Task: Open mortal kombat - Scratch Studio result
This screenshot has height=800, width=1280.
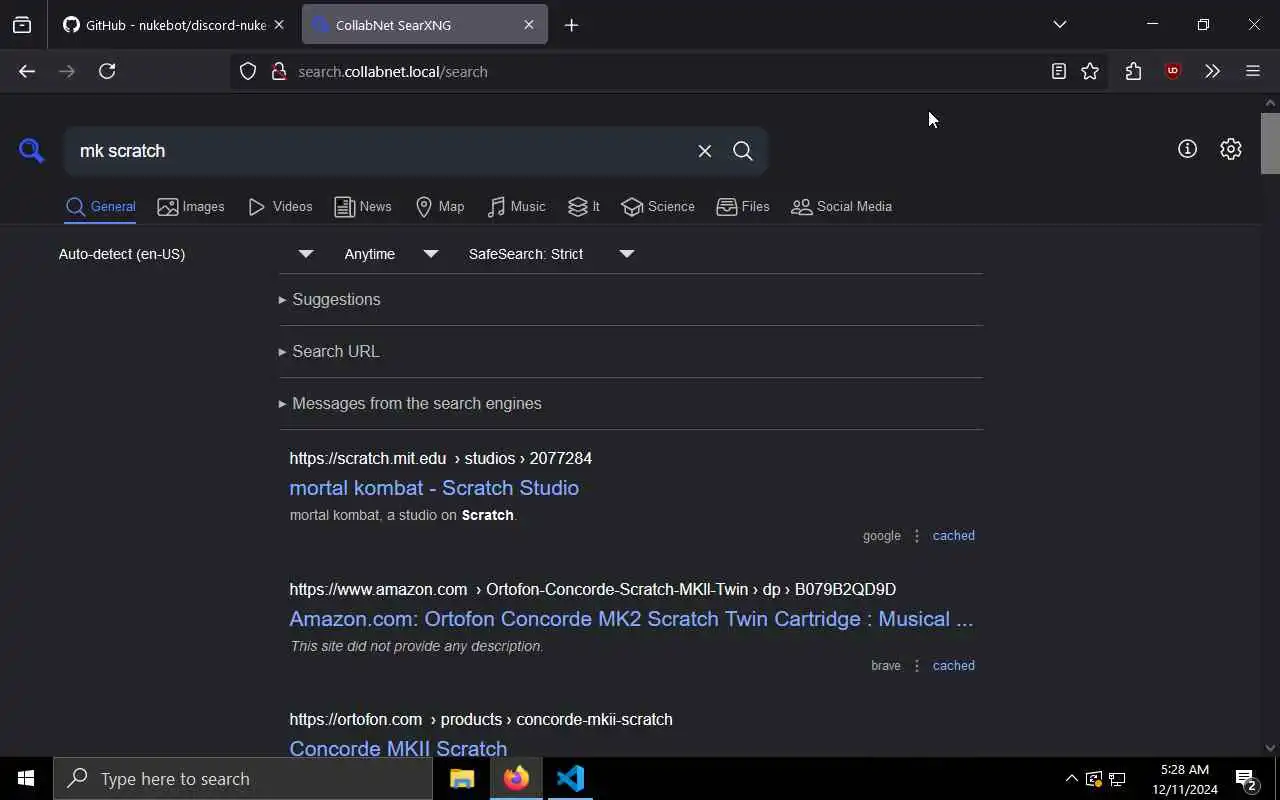Action: coord(434,488)
